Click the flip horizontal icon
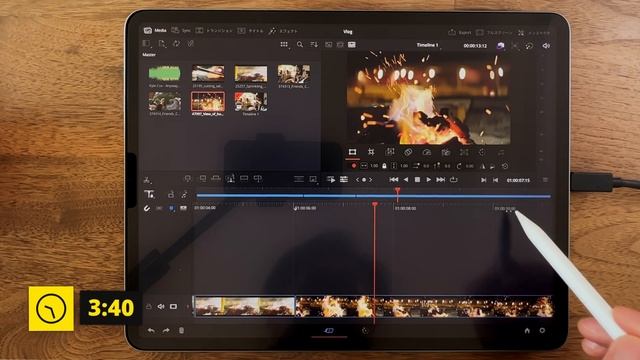The width and height of the screenshot is (640, 360). (483, 166)
